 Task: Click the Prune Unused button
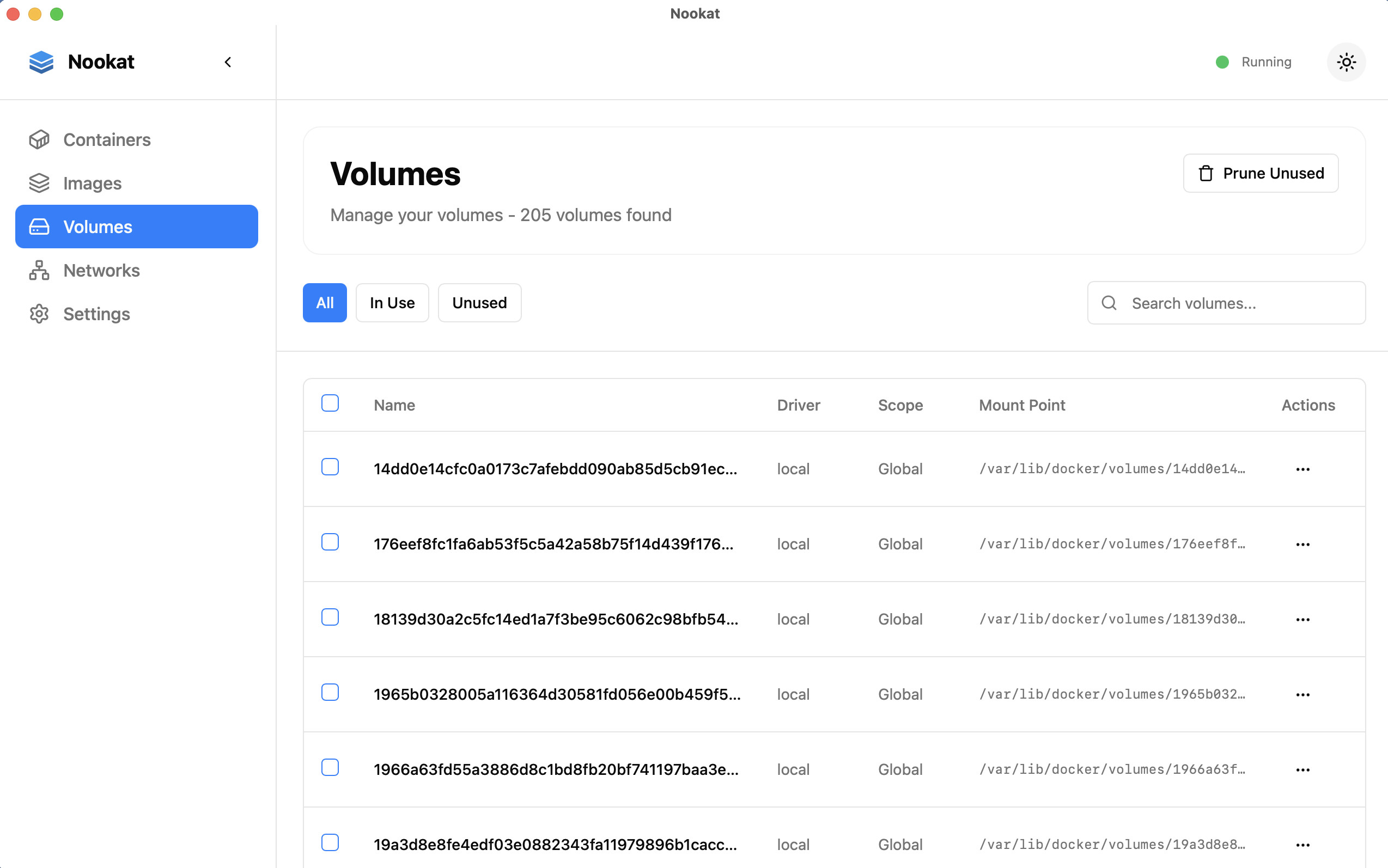point(1261,173)
